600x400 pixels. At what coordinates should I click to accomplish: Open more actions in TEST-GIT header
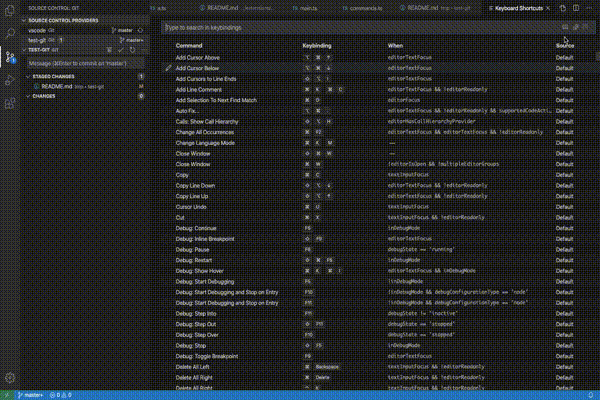pyautogui.click(x=143, y=50)
